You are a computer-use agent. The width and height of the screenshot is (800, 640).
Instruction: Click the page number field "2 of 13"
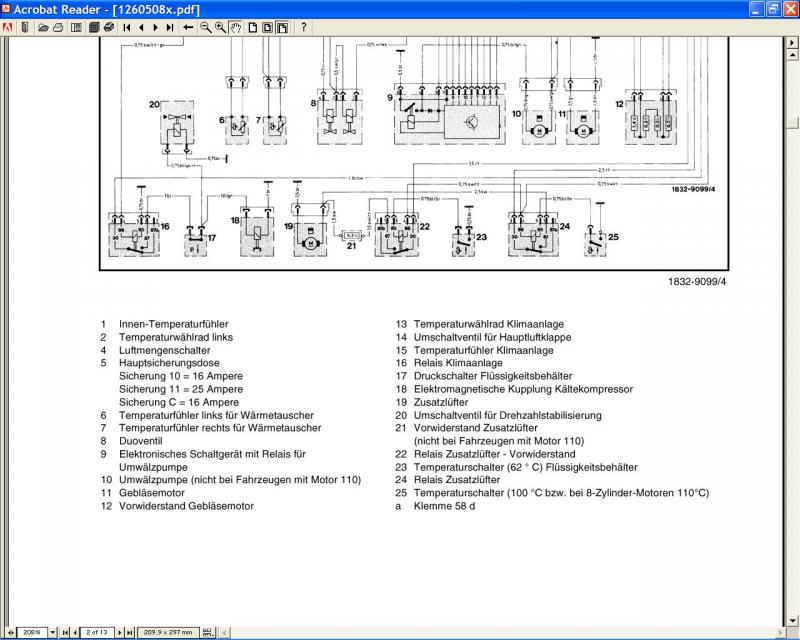coord(97,632)
